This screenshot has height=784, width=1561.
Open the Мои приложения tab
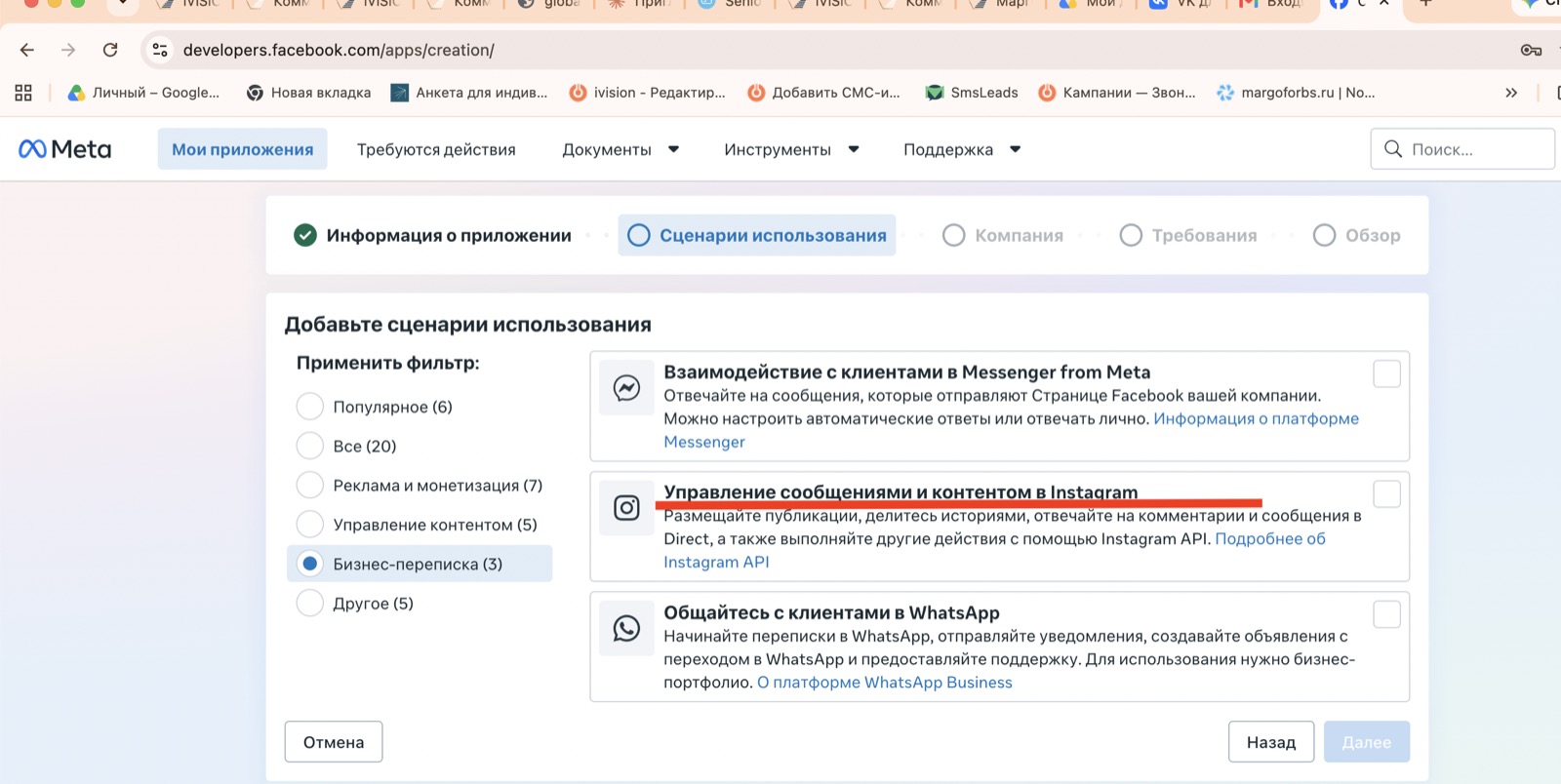pos(243,149)
